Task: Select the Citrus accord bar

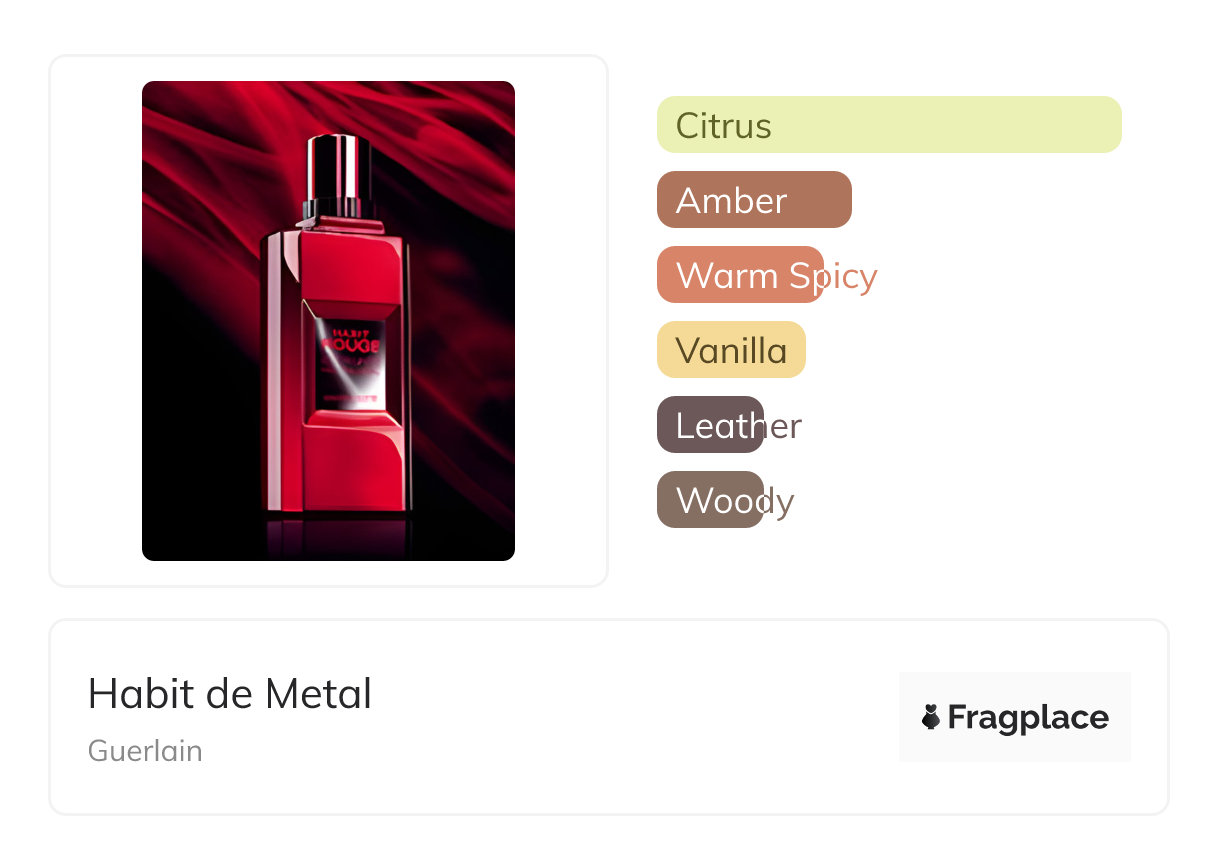Action: coord(889,125)
